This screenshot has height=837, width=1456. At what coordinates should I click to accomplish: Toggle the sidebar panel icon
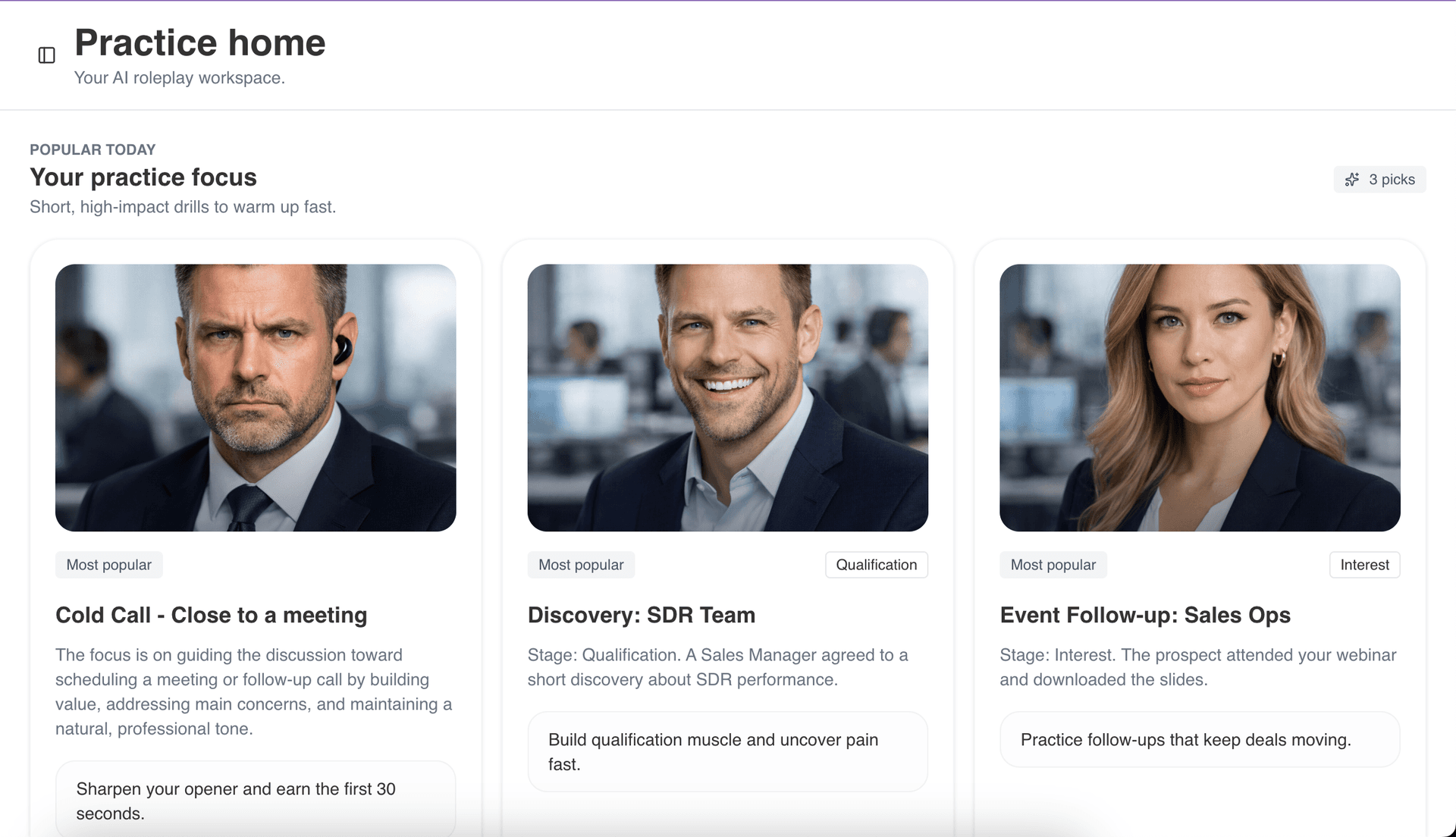click(46, 55)
